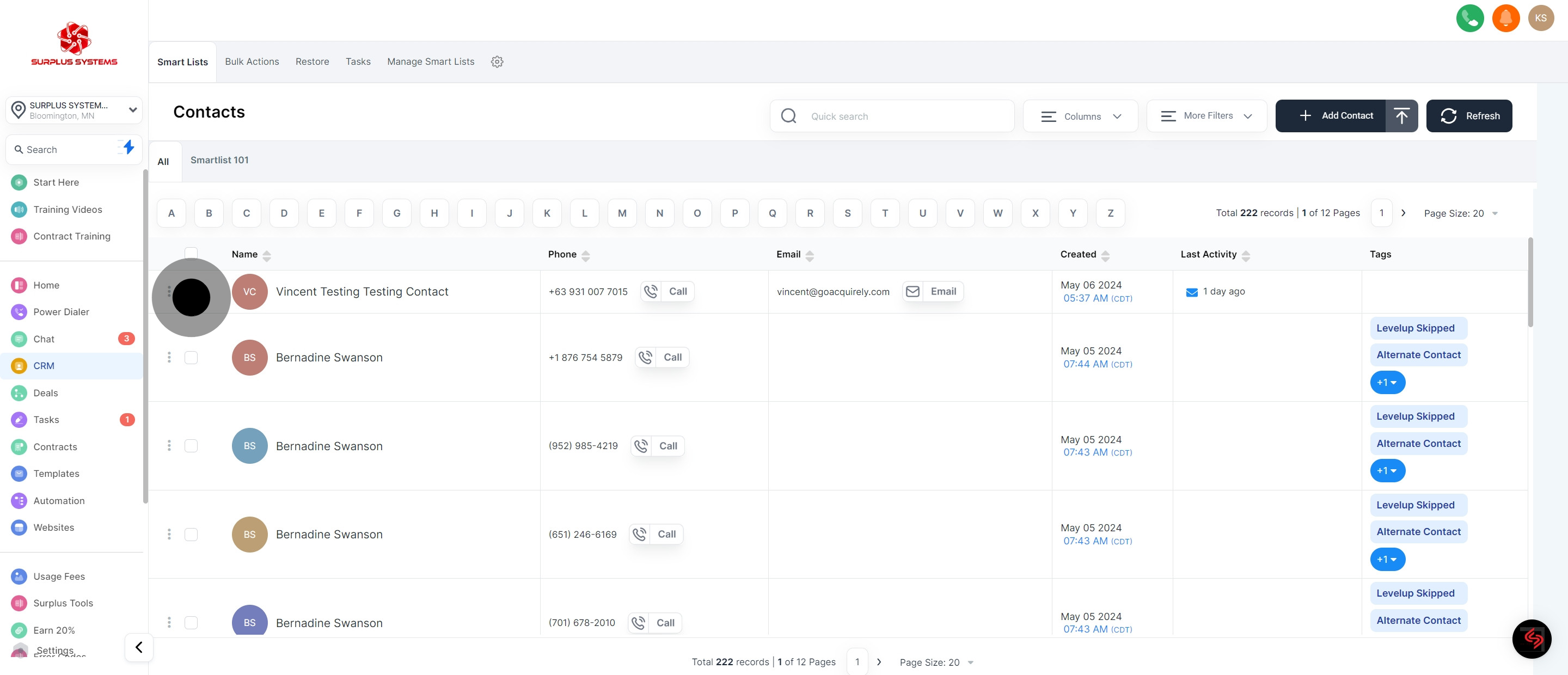Click the Refresh button
Viewport: 1568px width, 675px height.
coord(1469,115)
